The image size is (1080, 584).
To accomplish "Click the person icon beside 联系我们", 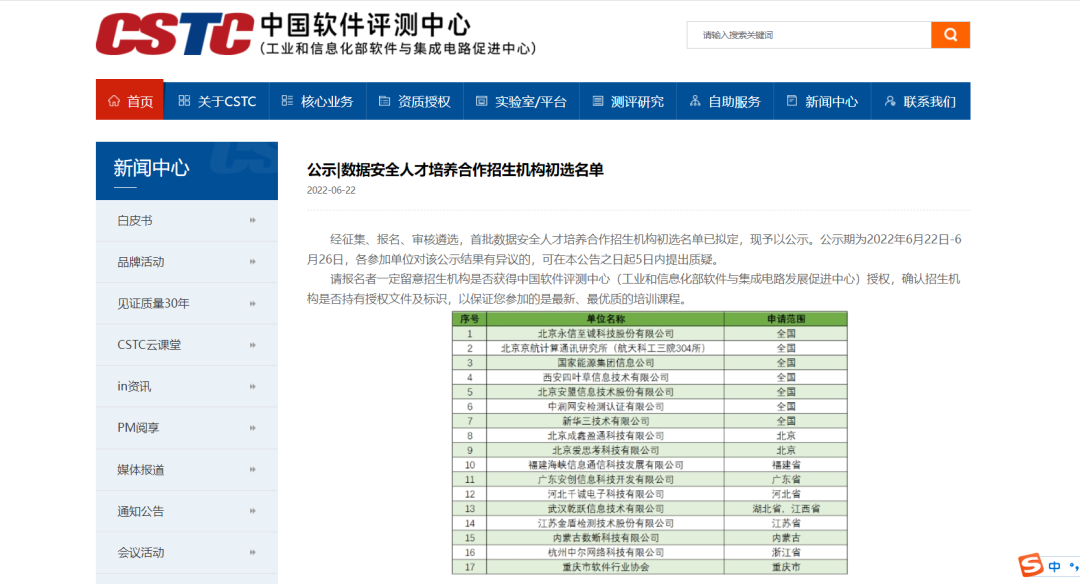I will [890, 100].
